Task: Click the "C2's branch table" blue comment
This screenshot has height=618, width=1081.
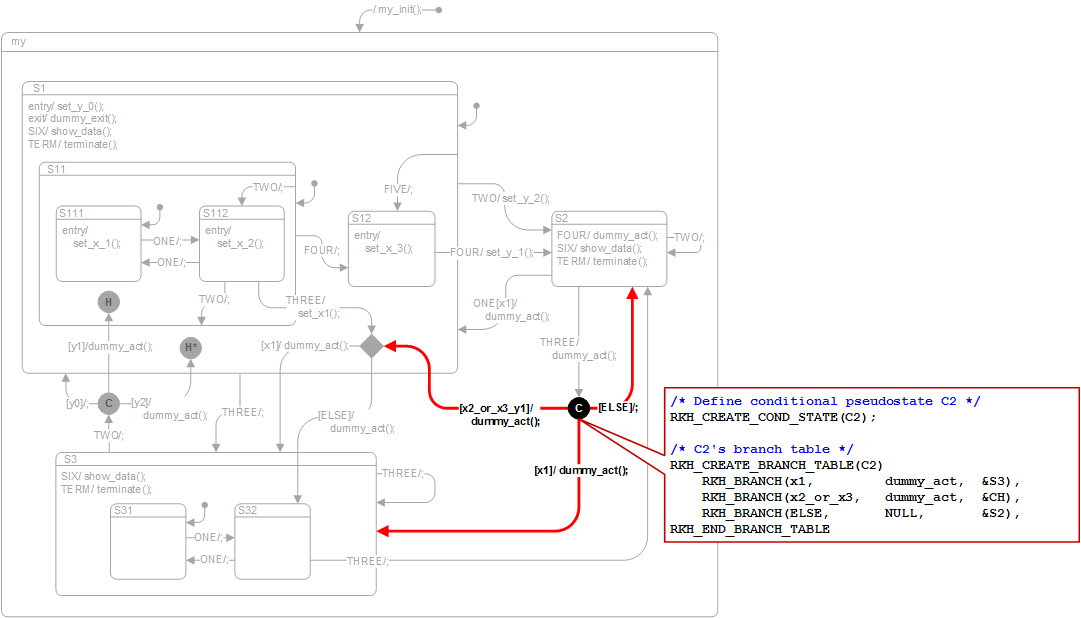Action: tap(762, 449)
